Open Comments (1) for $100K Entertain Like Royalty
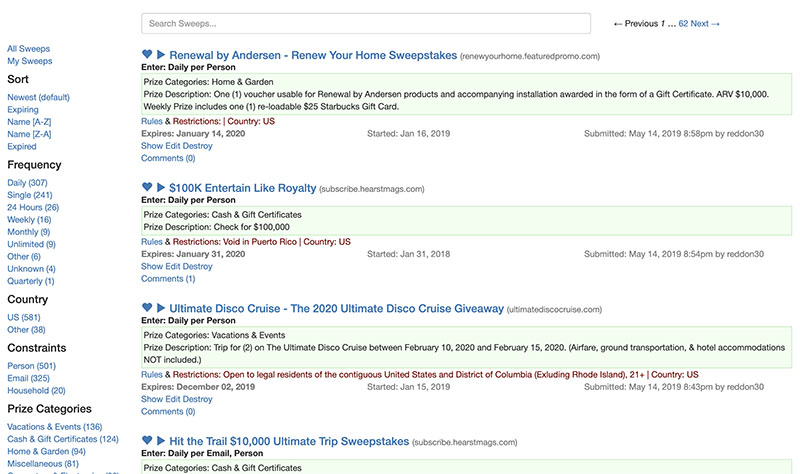This screenshot has width=800, height=474. (x=168, y=279)
